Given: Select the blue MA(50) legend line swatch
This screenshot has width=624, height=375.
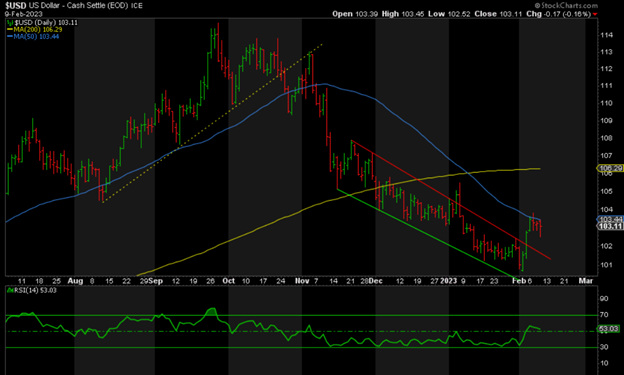Looking at the screenshot, I should point(10,37).
